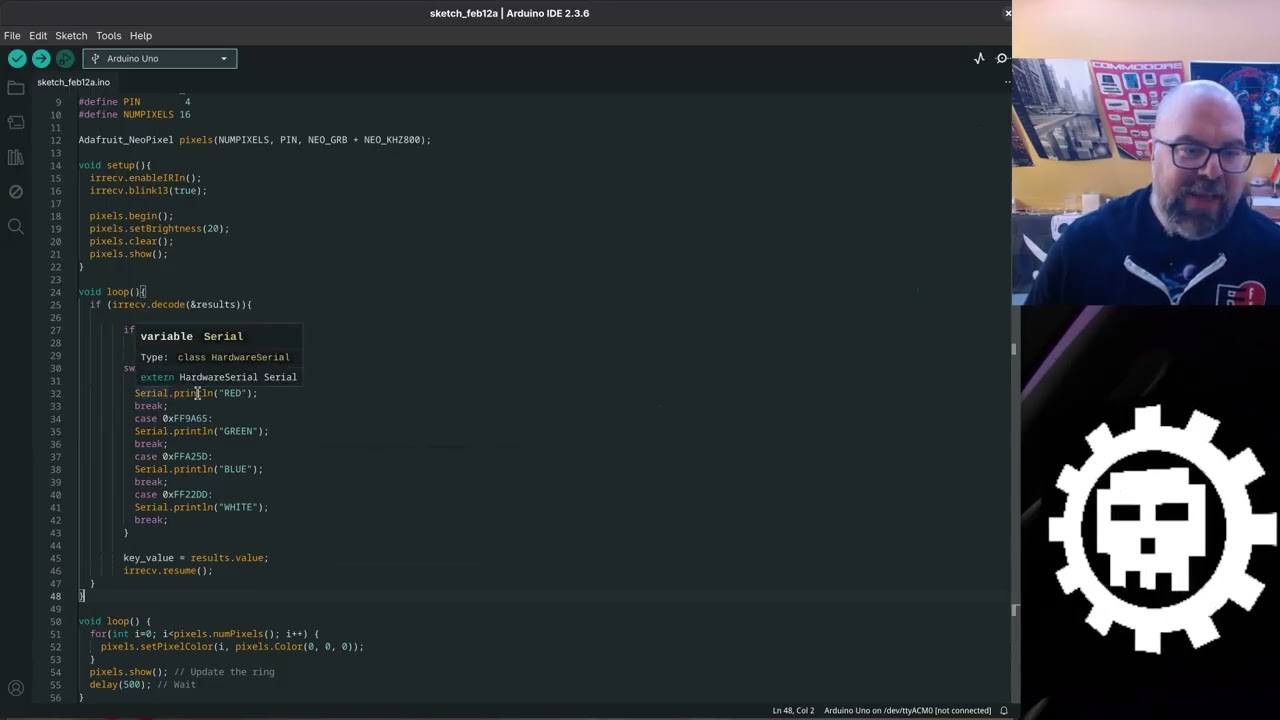This screenshot has height=720, width=1280.
Task: Open the Debug sidebar panel
Action: point(16,192)
